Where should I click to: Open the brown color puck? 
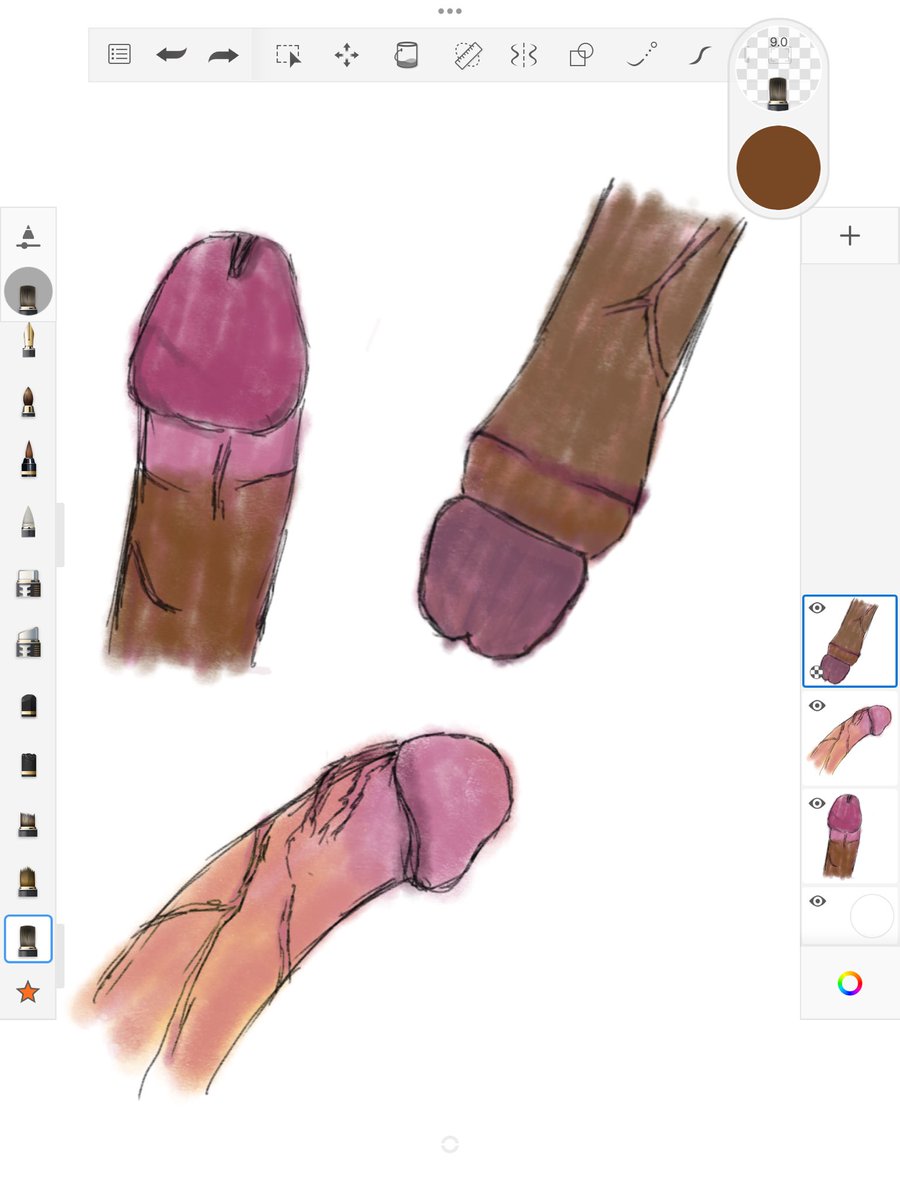click(x=778, y=168)
